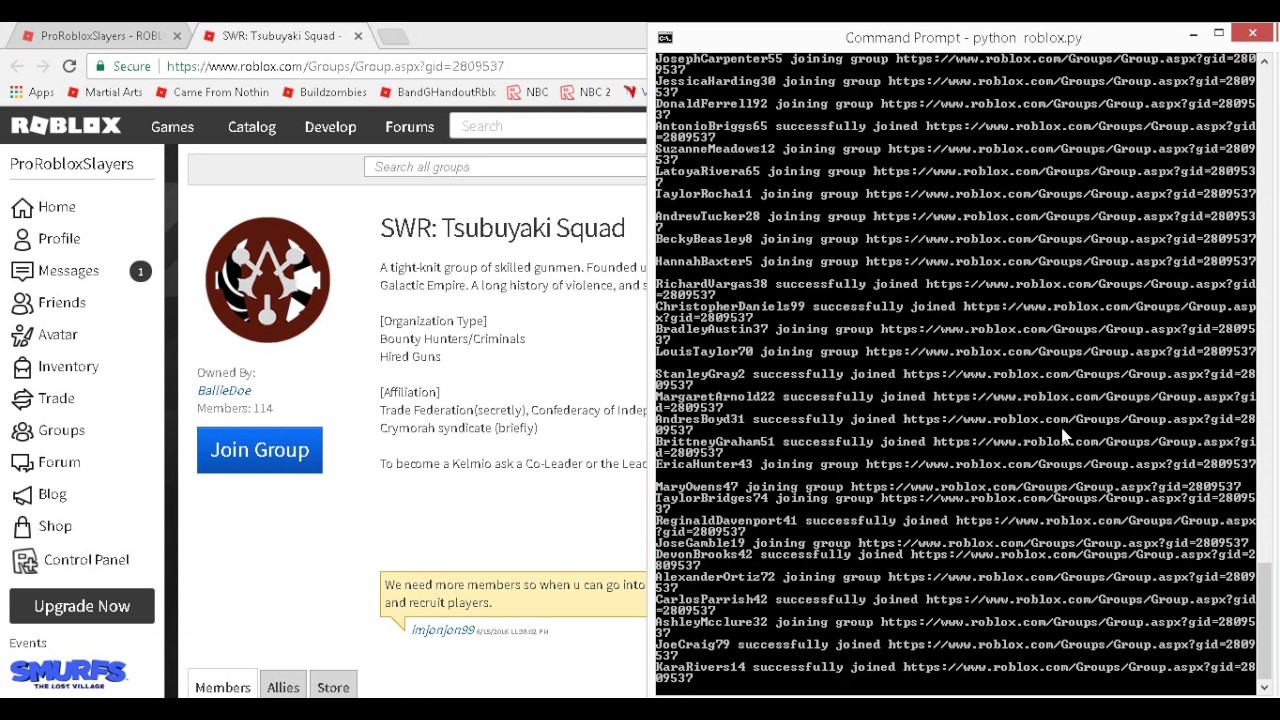
Task: Open the Messages sidebar icon
Action: [22, 271]
